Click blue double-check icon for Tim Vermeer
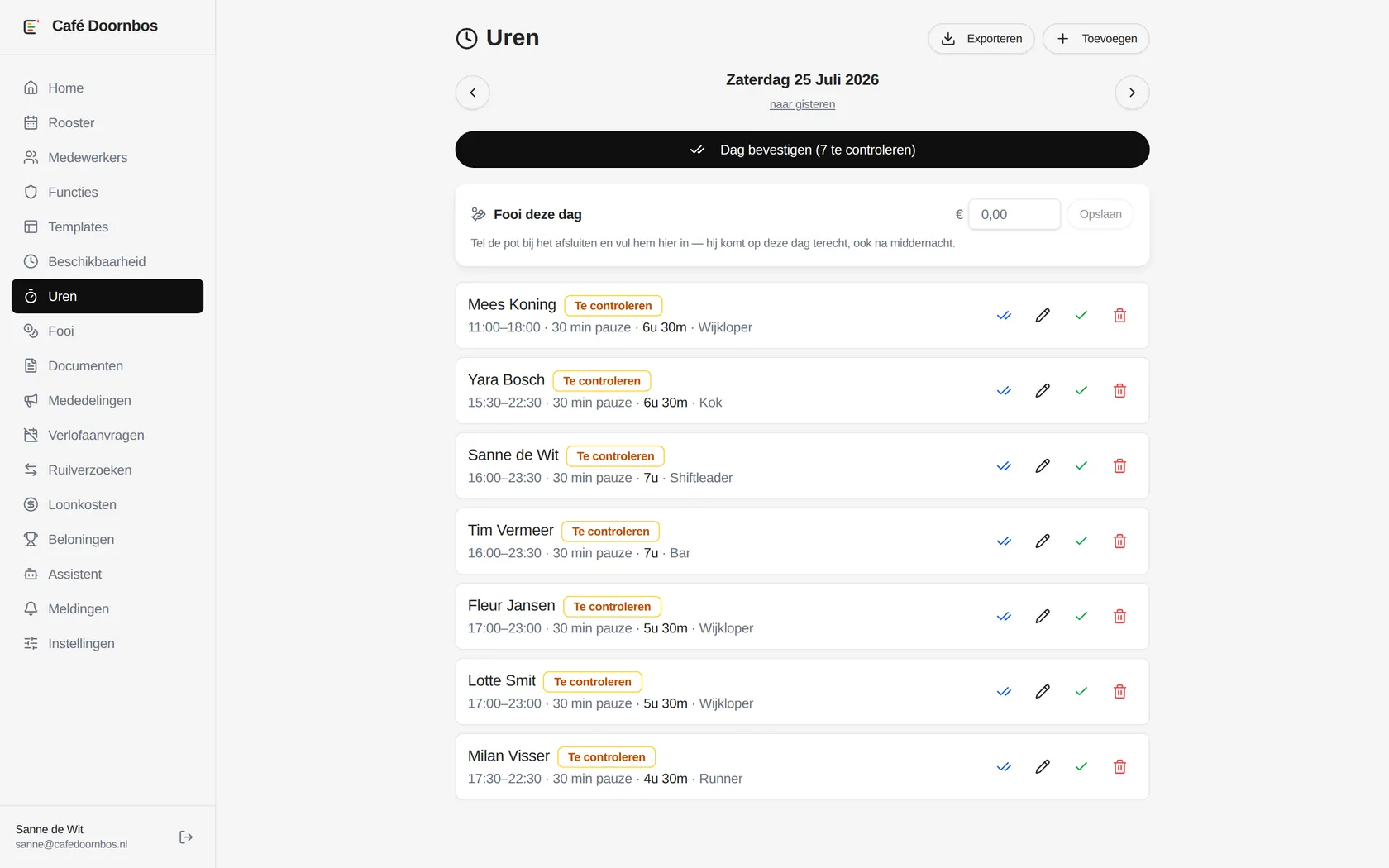This screenshot has height=868, width=1389. pyautogui.click(x=1004, y=541)
